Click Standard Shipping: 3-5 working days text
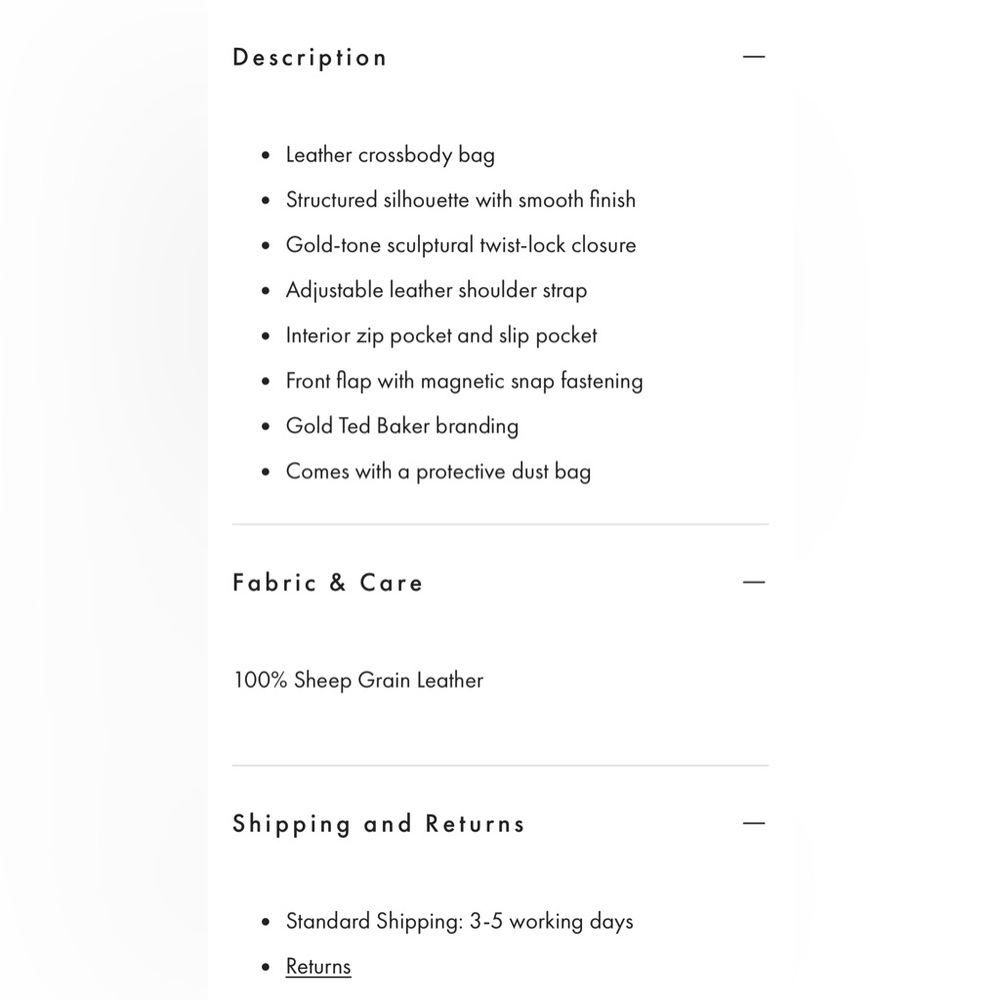The height and width of the screenshot is (1000, 1000). click(459, 922)
